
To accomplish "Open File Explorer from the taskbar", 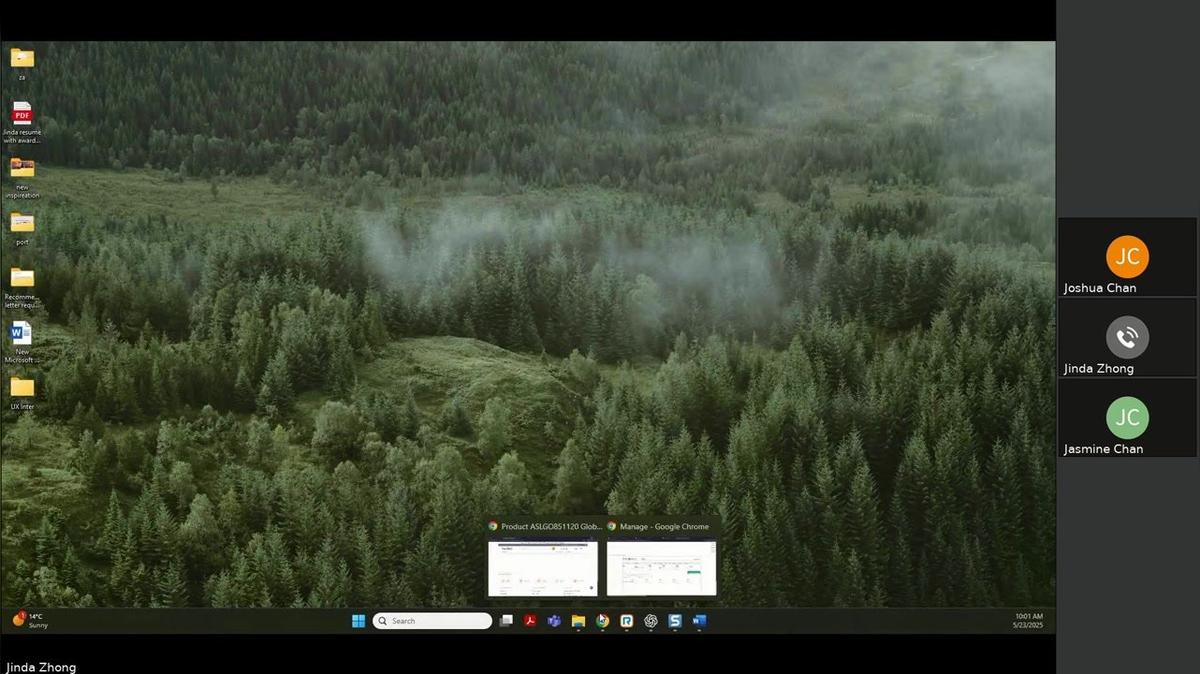I will click(x=578, y=620).
